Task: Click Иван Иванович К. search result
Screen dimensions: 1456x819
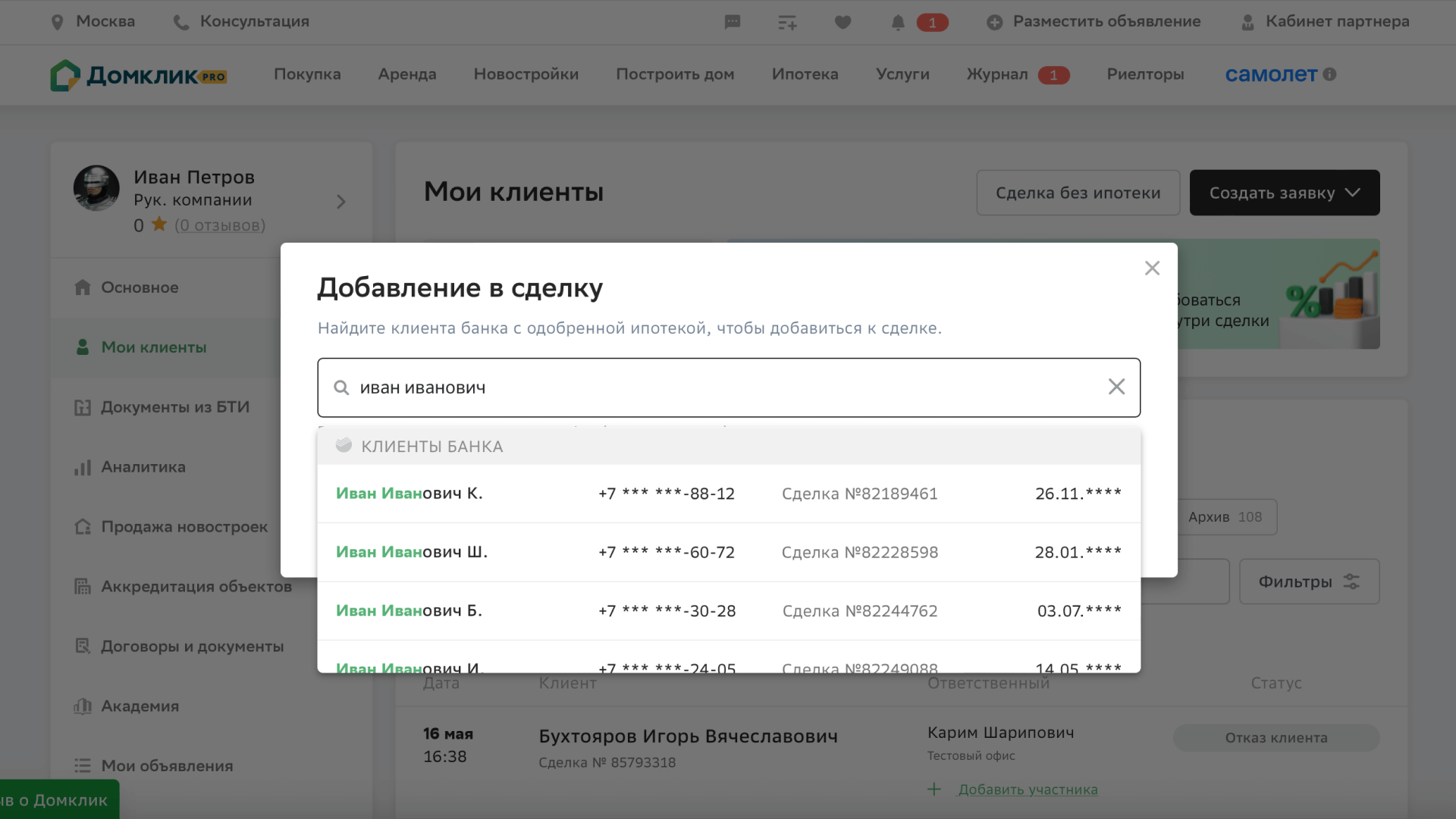Action: pyautogui.click(x=409, y=492)
